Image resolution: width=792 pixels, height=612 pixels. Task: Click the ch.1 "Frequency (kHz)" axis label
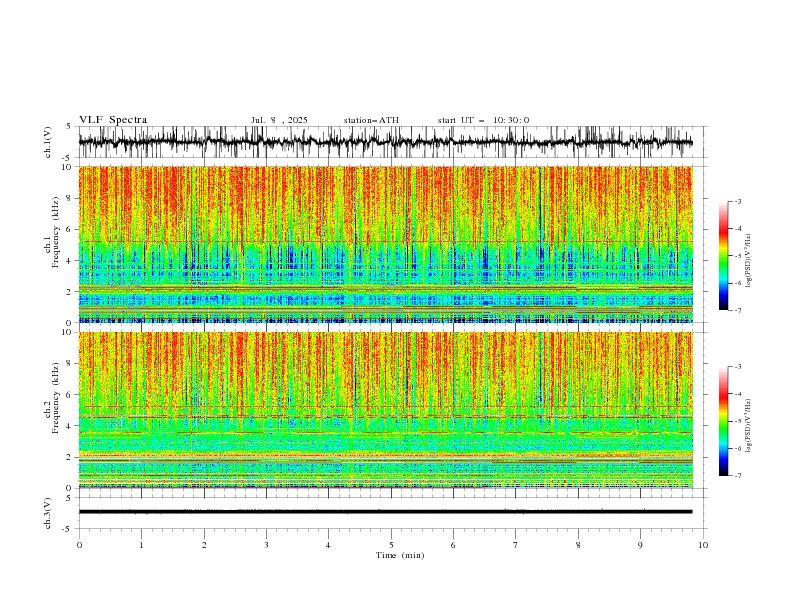pyautogui.click(x=55, y=230)
